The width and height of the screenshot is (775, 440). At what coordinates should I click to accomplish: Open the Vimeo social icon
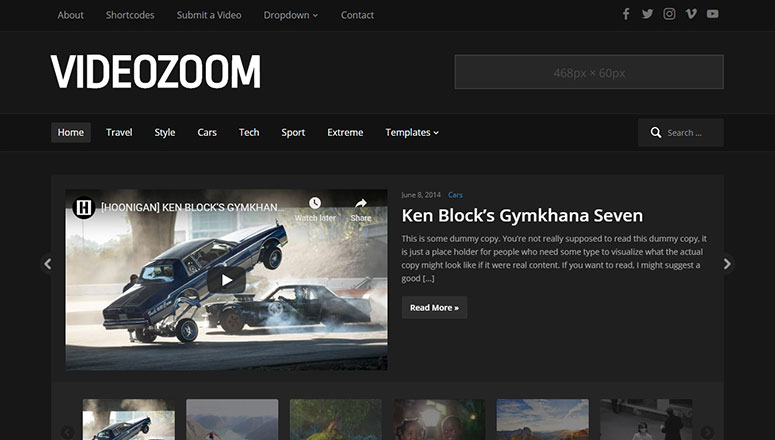pyautogui.click(x=691, y=14)
